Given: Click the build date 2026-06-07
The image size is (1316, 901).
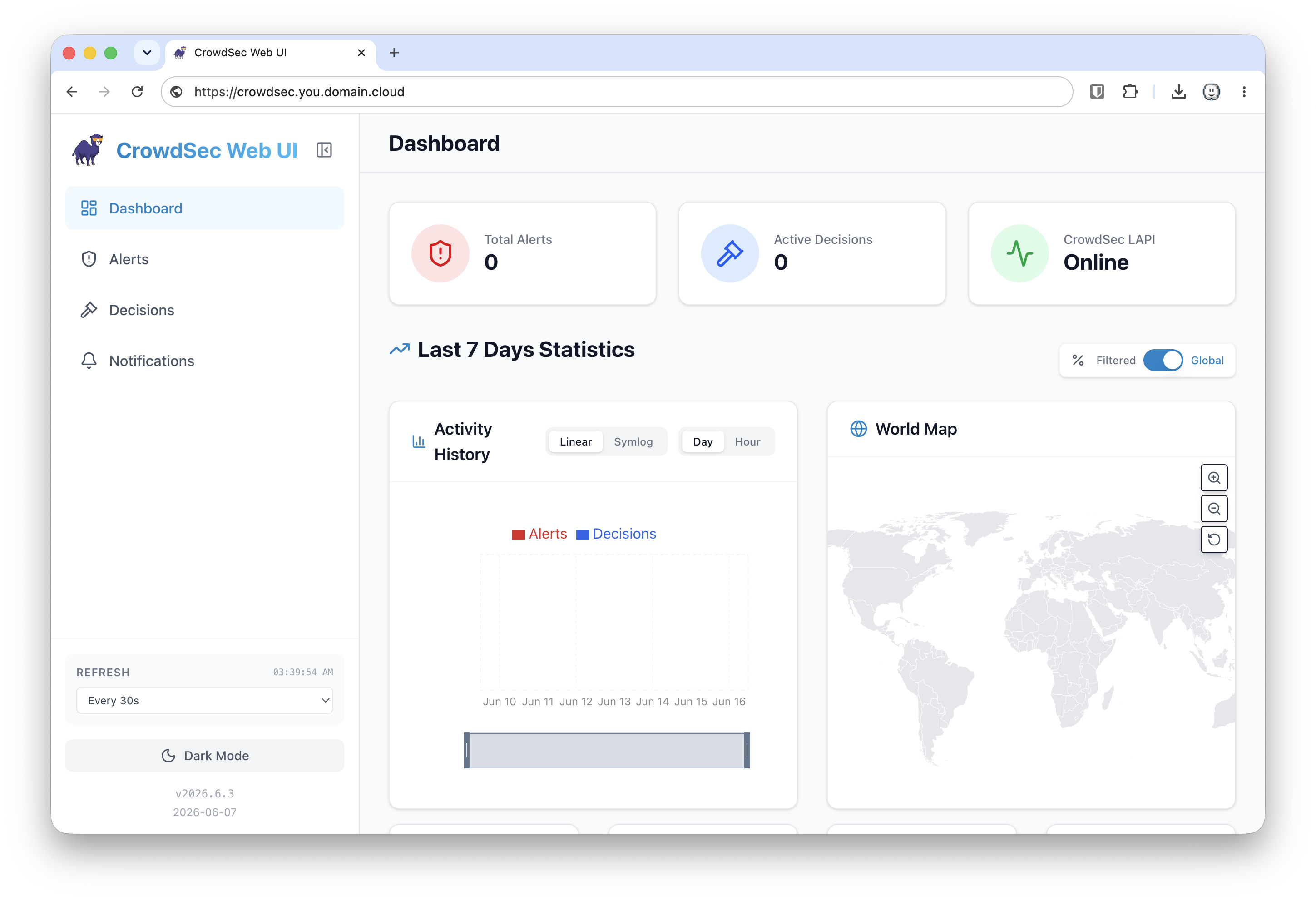Looking at the screenshot, I should [204, 812].
